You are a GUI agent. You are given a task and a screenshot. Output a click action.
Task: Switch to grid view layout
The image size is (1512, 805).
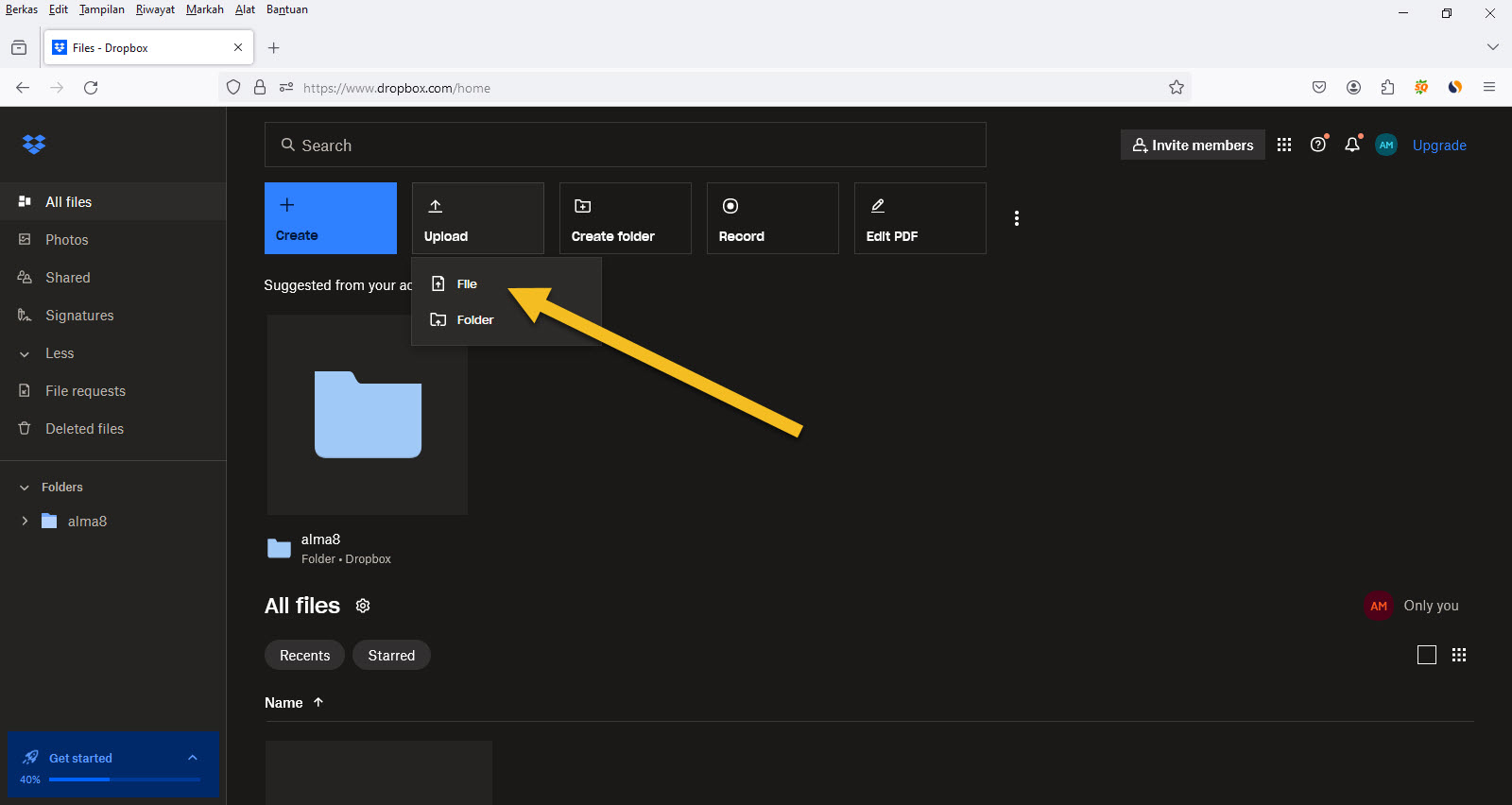pyautogui.click(x=1458, y=655)
